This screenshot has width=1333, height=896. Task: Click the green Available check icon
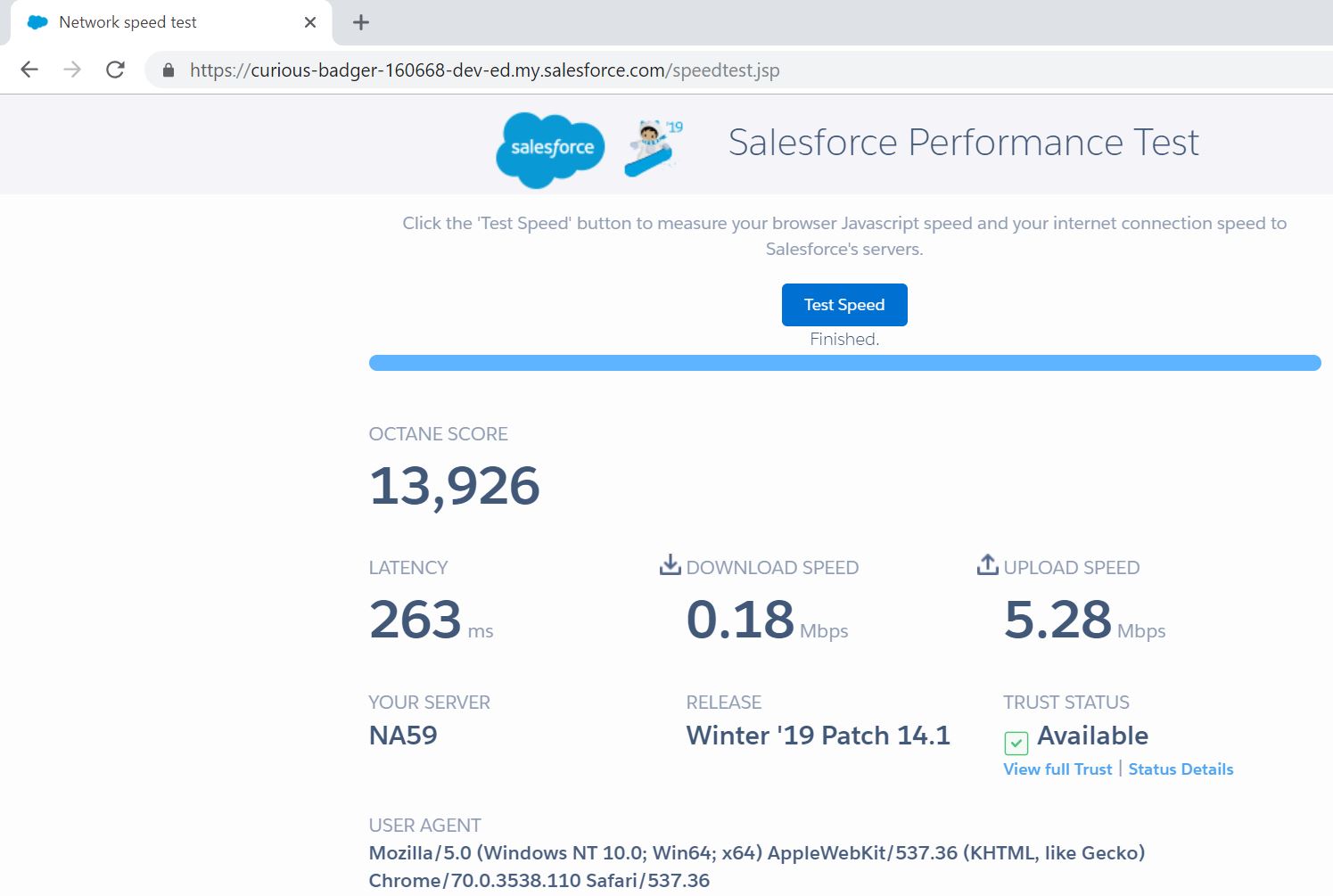click(x=1016, y=742)
